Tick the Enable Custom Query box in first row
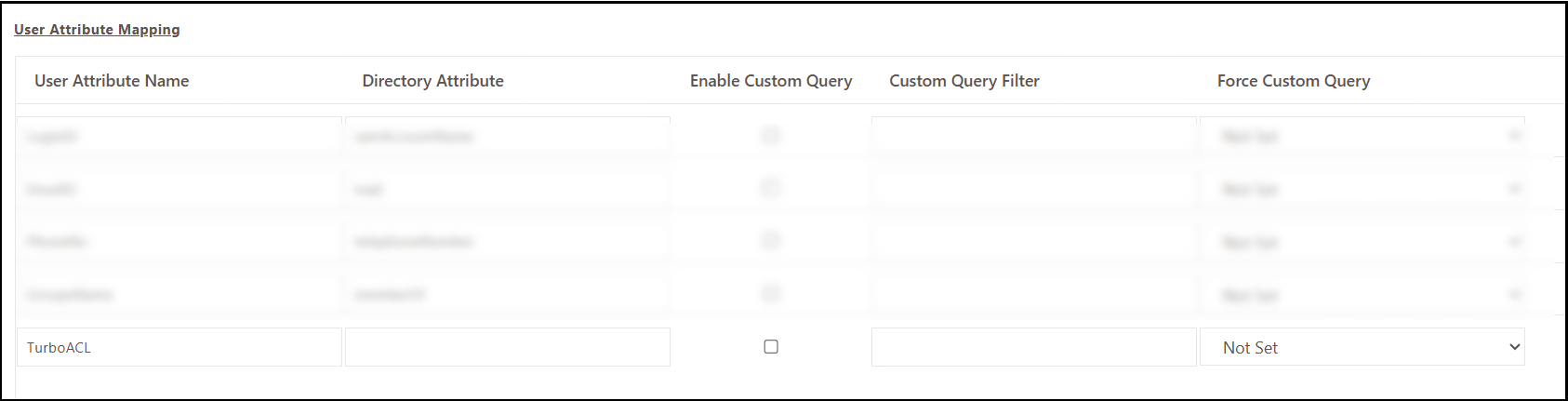1568x401 pixels. pyautogui.click(x=771, y=136)
